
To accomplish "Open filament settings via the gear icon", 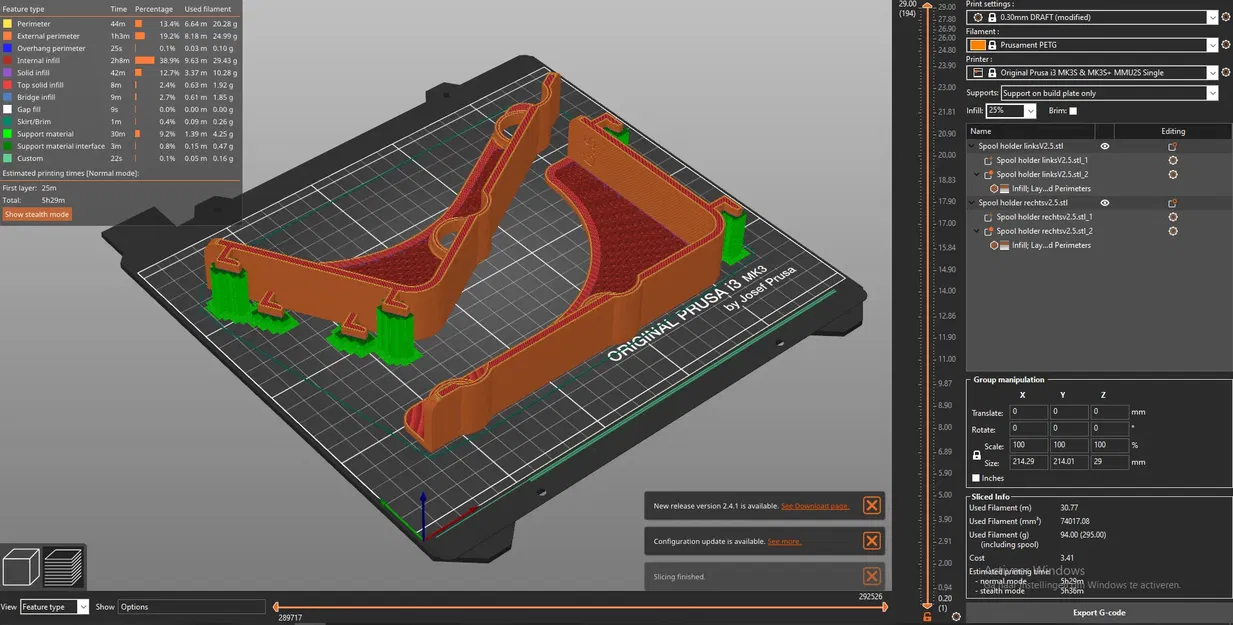I will click(x=1227, y=45).
